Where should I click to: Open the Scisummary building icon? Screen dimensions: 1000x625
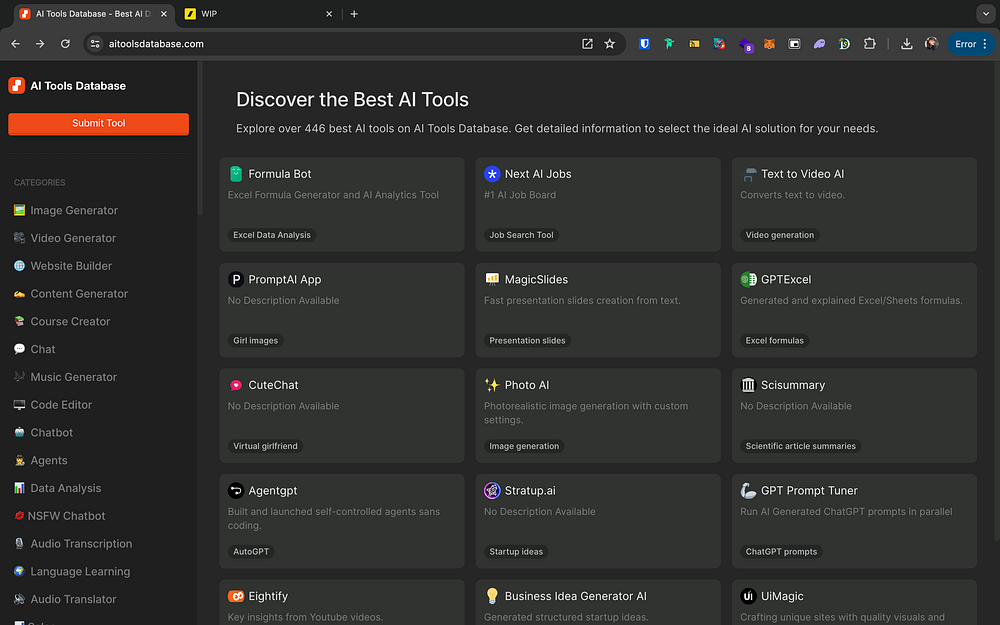click(x=748, y=385)
